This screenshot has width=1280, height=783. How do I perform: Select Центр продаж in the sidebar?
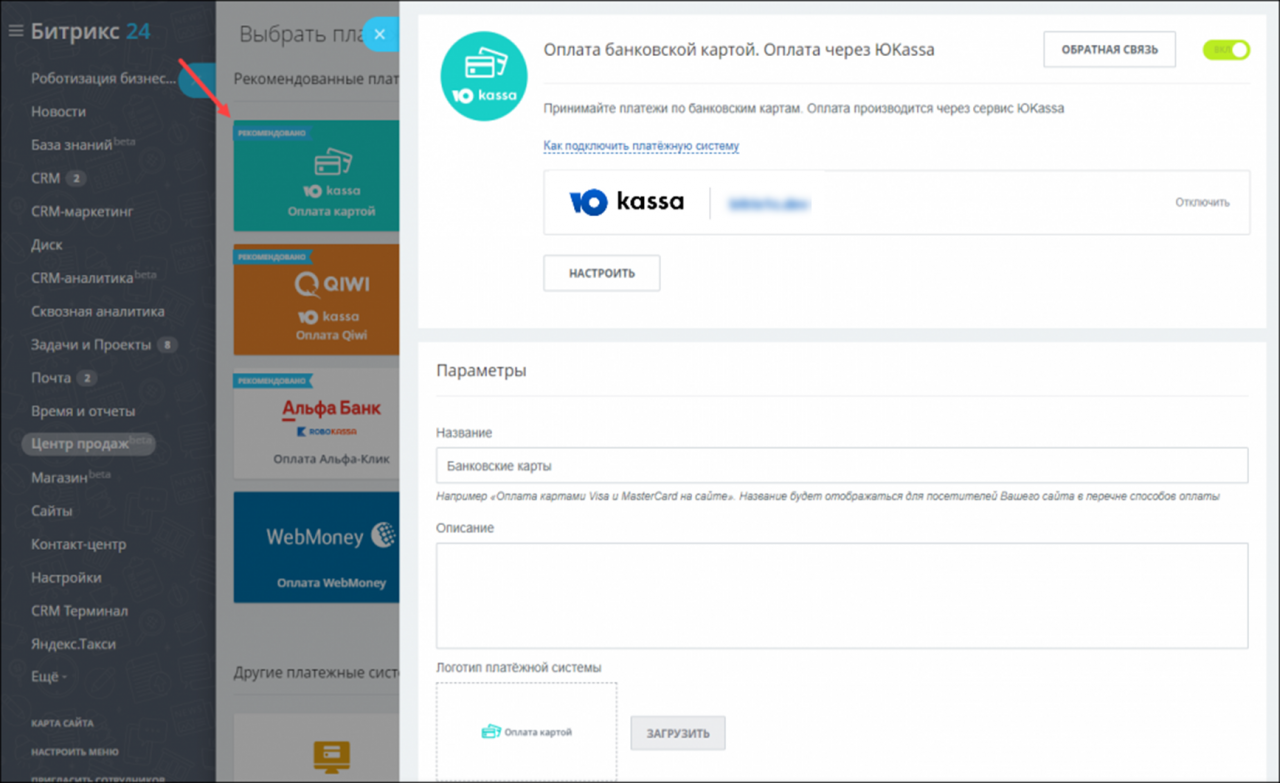tap(89, 444)
